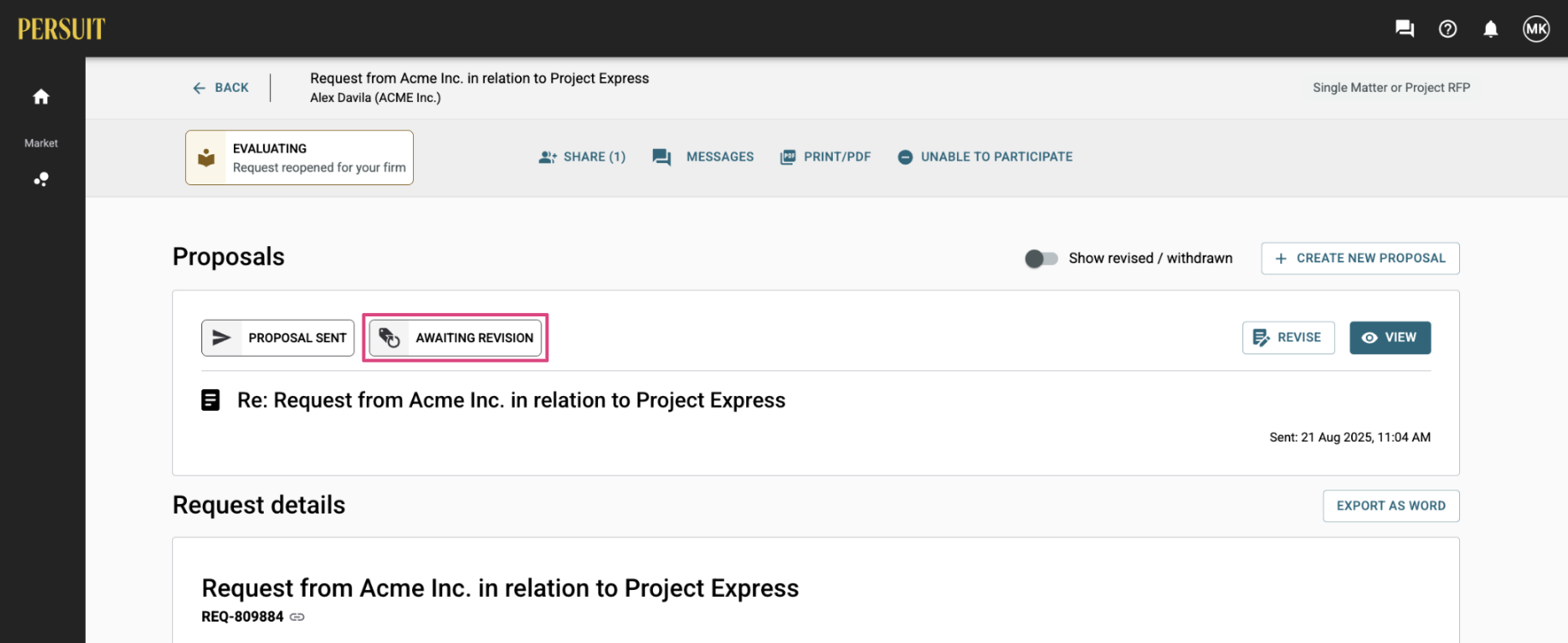The width and height of the screenshot is (1568, 643).
Task: Click the REQ-809884 identifier text
Action: point(242,617)
